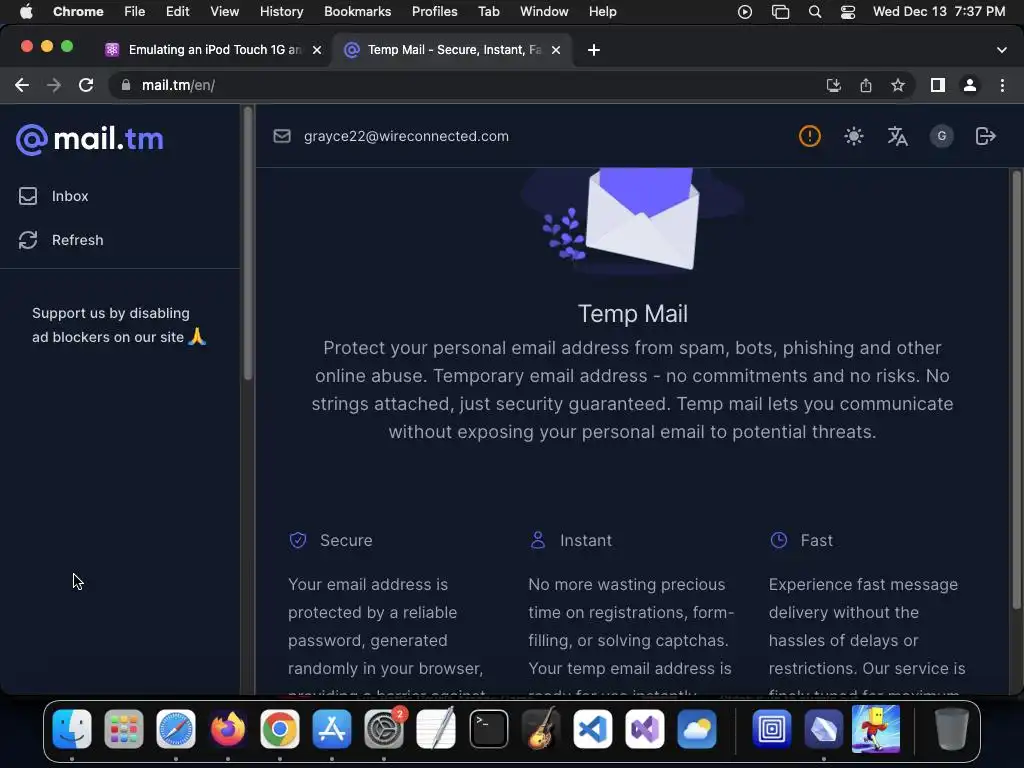Open the View menu
1024x768 pixels.
coord(224,12)
